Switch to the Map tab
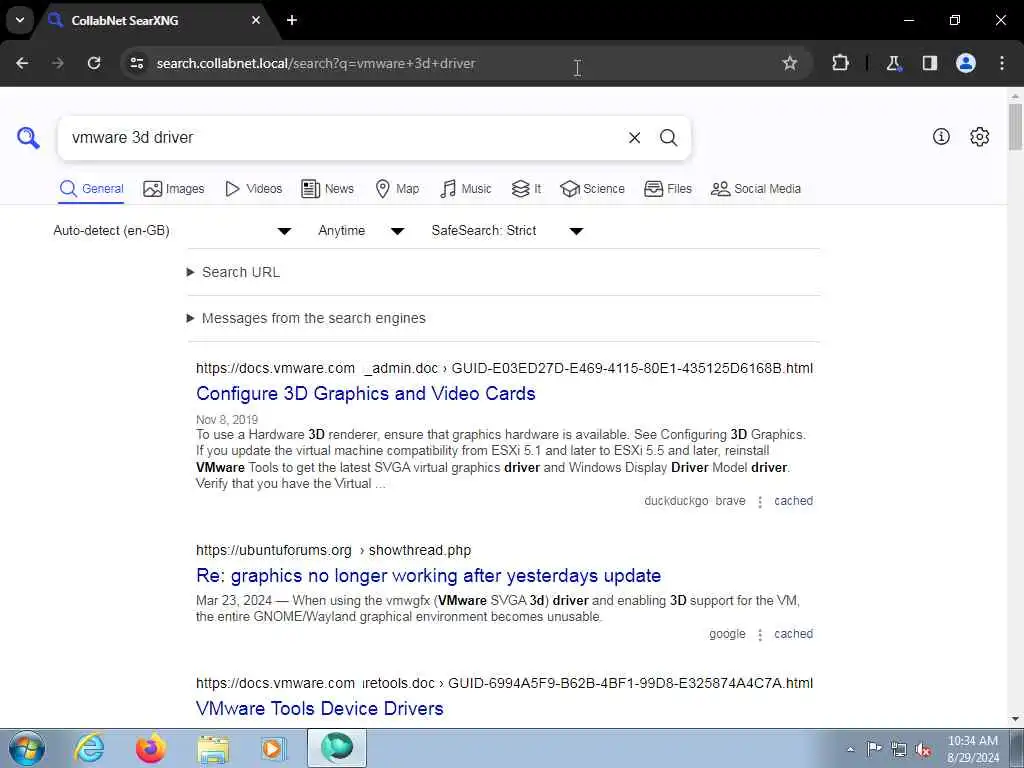 tap(397, 189)
